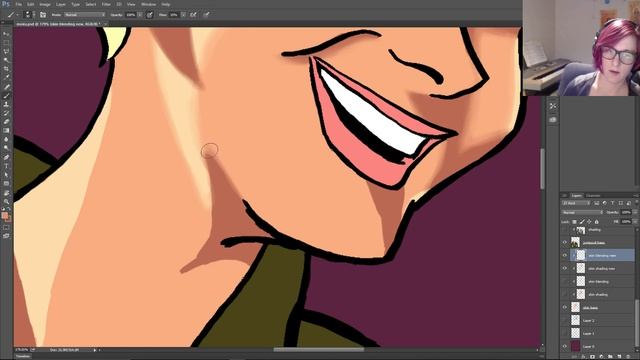Show the skin shading layer
The height and width of the screenshot is (360, 640).
click(x=565, y=295)
